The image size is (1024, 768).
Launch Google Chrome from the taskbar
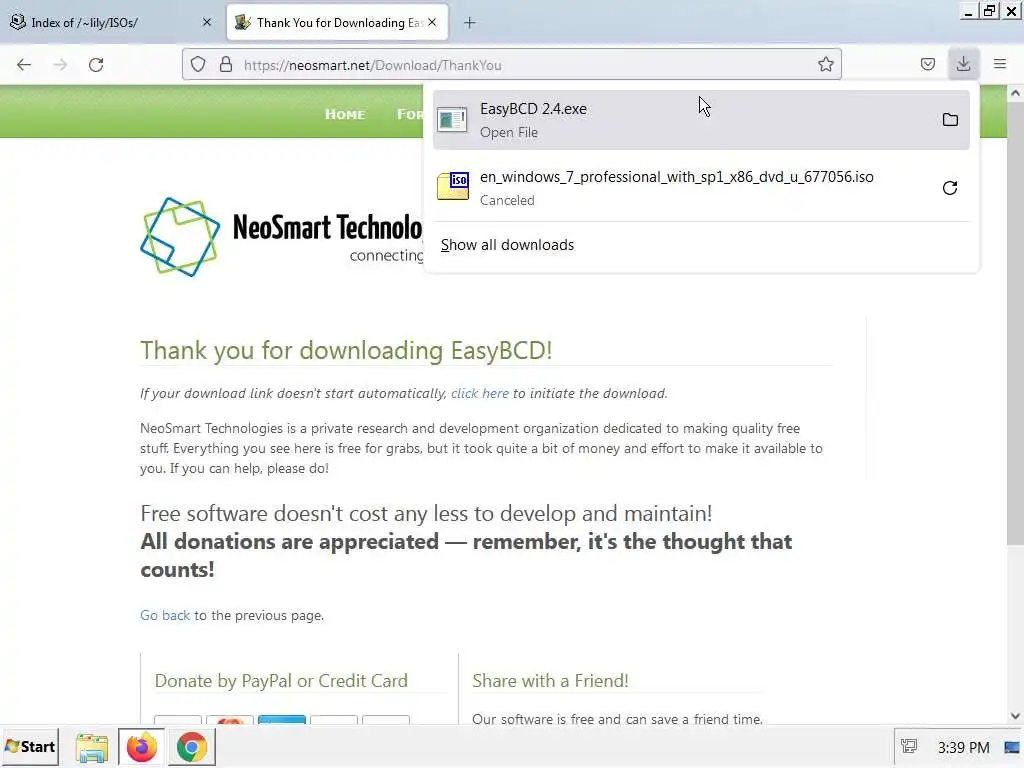pos(191,747)
